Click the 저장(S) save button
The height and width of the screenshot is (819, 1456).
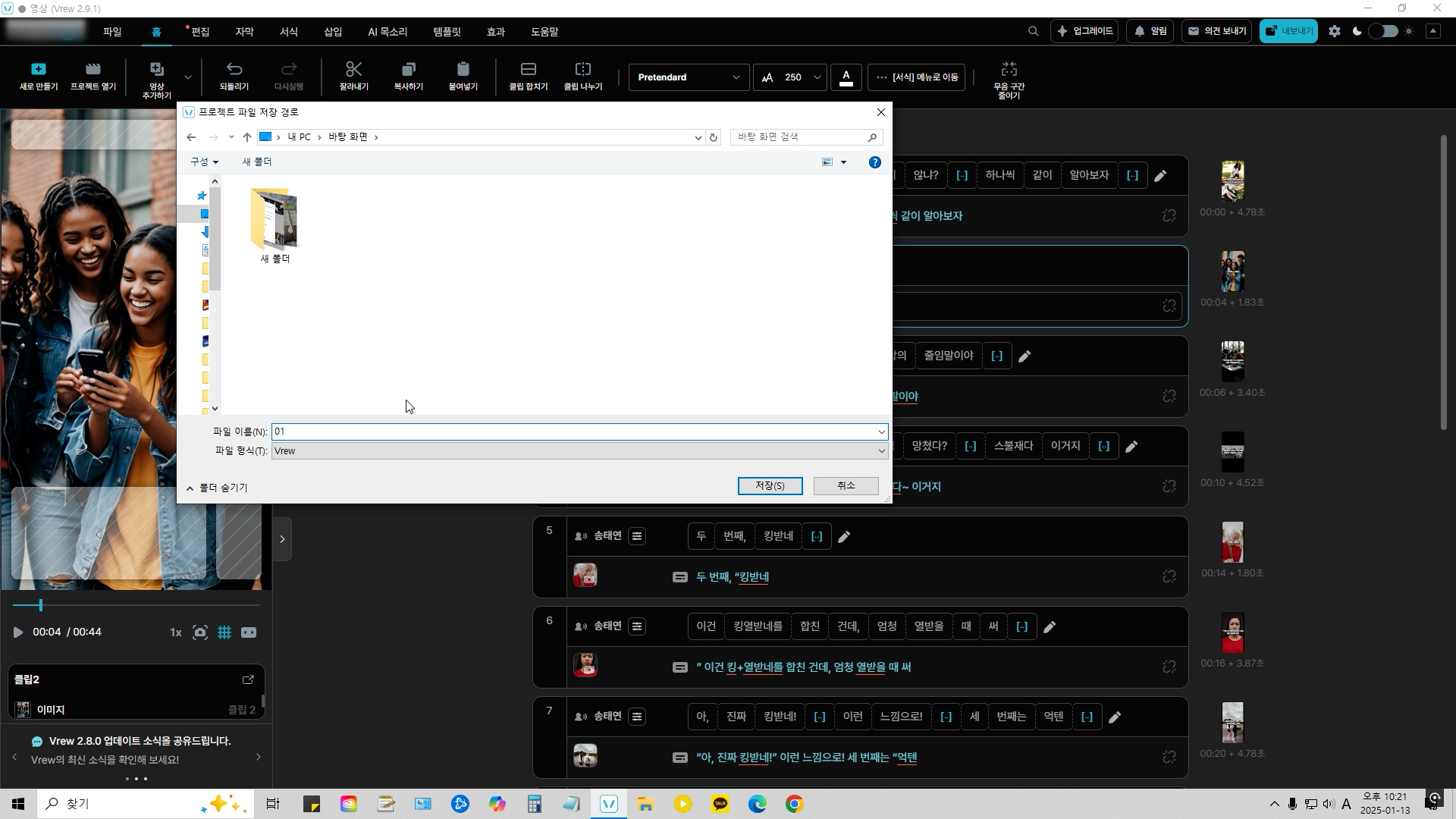tap(770, 486)
